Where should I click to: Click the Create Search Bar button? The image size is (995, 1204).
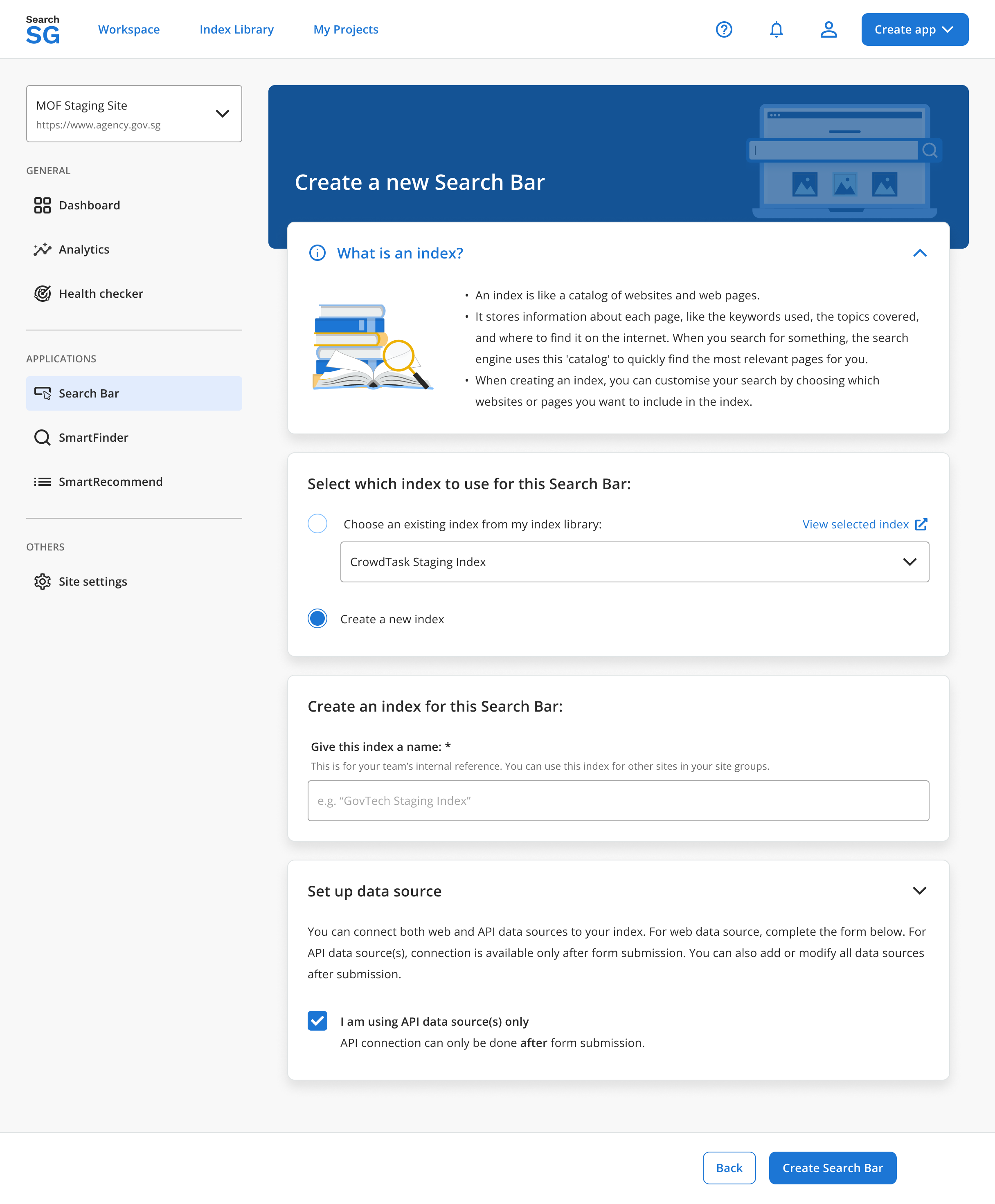[833, 1167]
